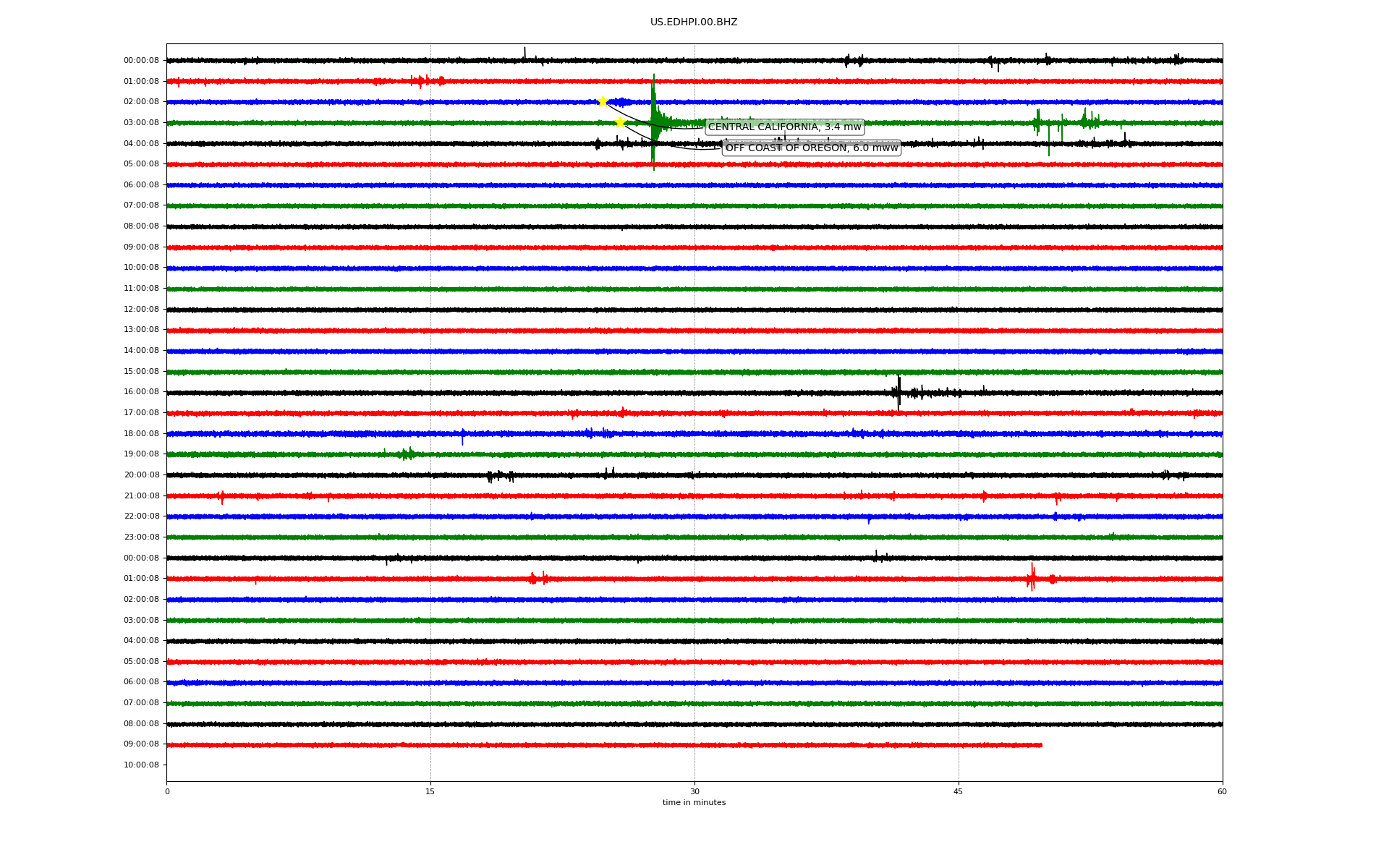
Task: Click the 30 minute x-axis tick label
Action: click(694, 791)
